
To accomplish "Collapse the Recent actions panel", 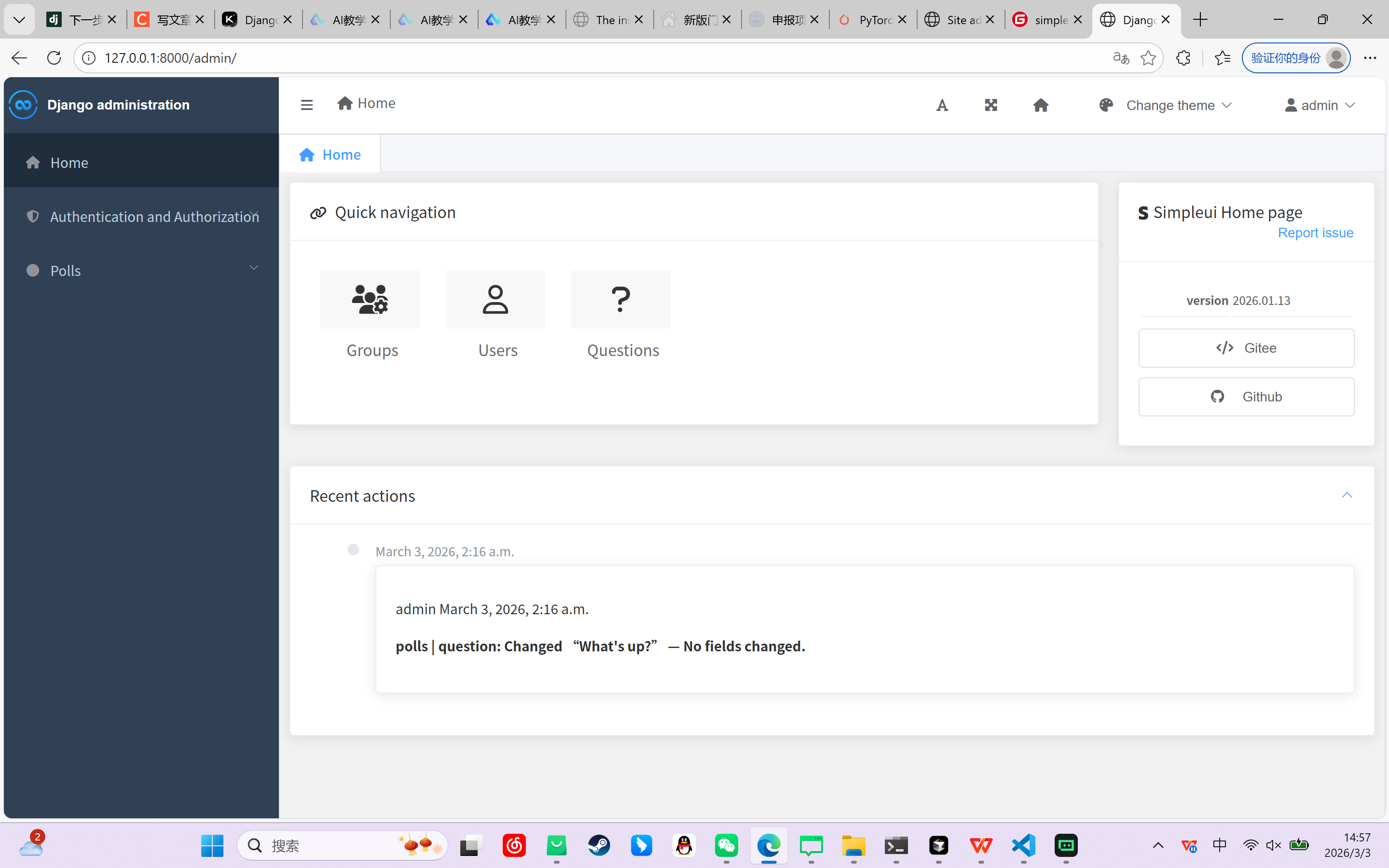I will pos(1347,495).
